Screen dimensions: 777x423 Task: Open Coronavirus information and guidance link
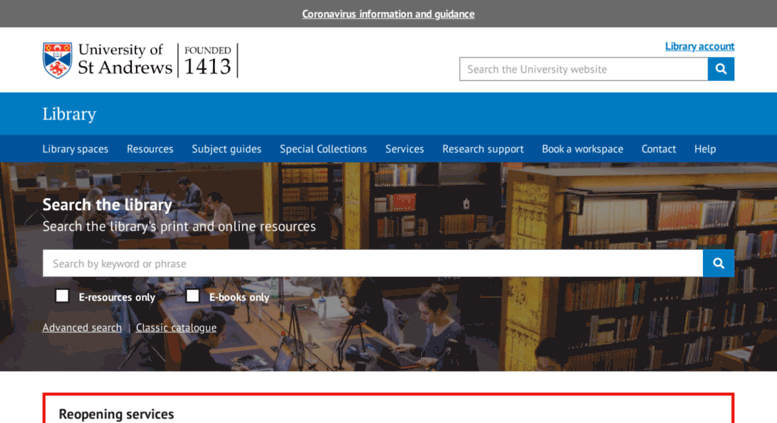tap(388, 14)
